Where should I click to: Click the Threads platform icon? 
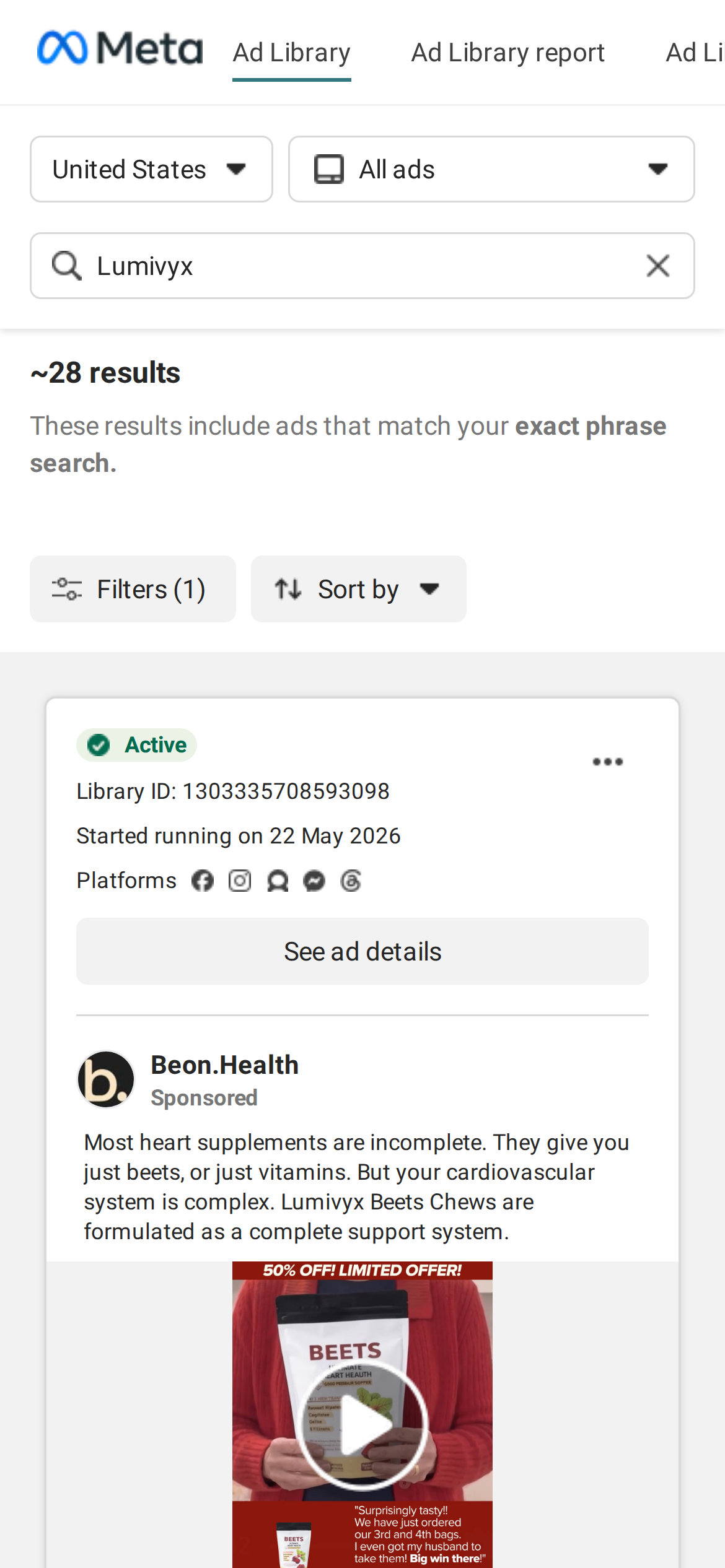click(351, 881)
